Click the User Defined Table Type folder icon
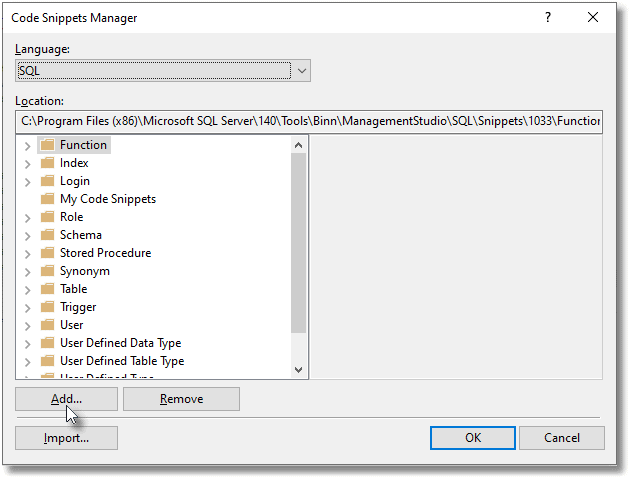The height and width of the screenshot is (480, 631). (47, 361)
